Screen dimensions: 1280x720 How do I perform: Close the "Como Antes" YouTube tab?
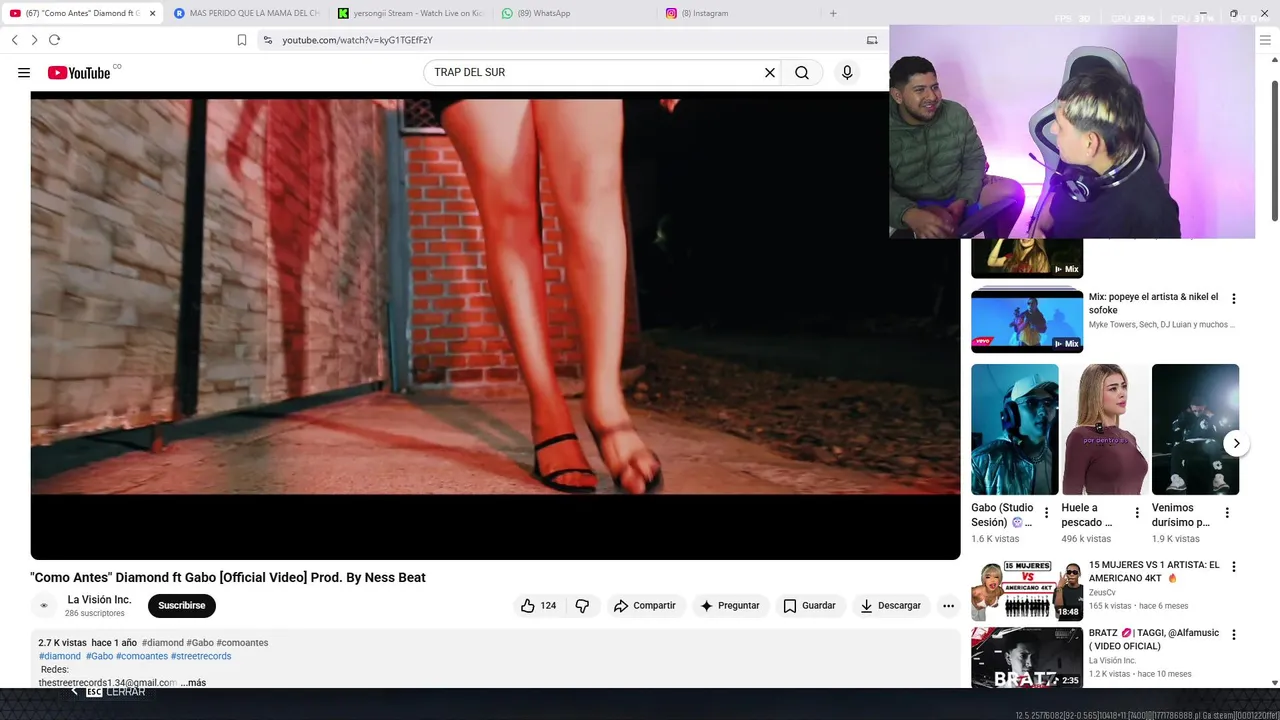click(152, 13)
